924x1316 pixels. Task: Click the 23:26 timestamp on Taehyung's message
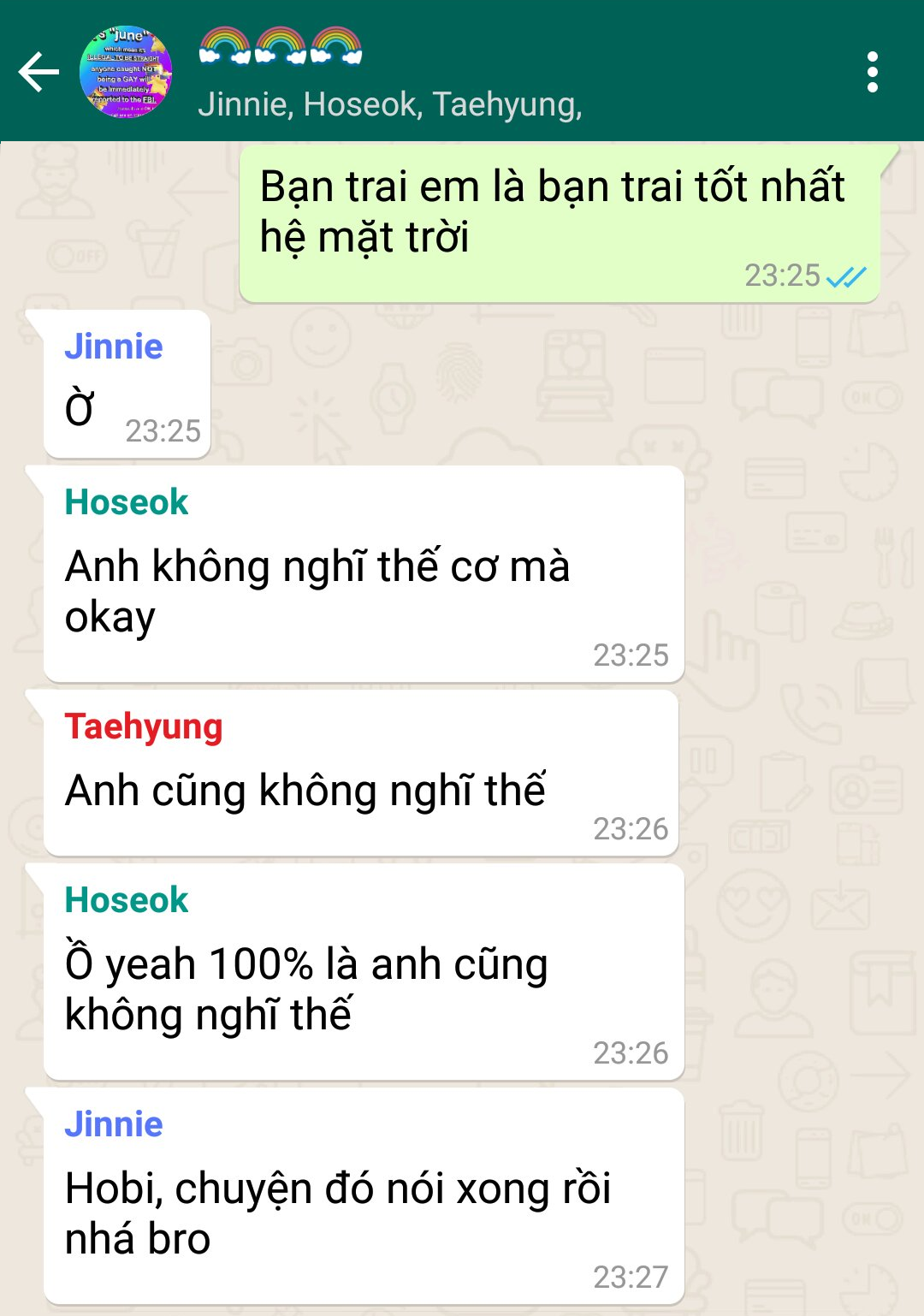click(x=631, y=828)
